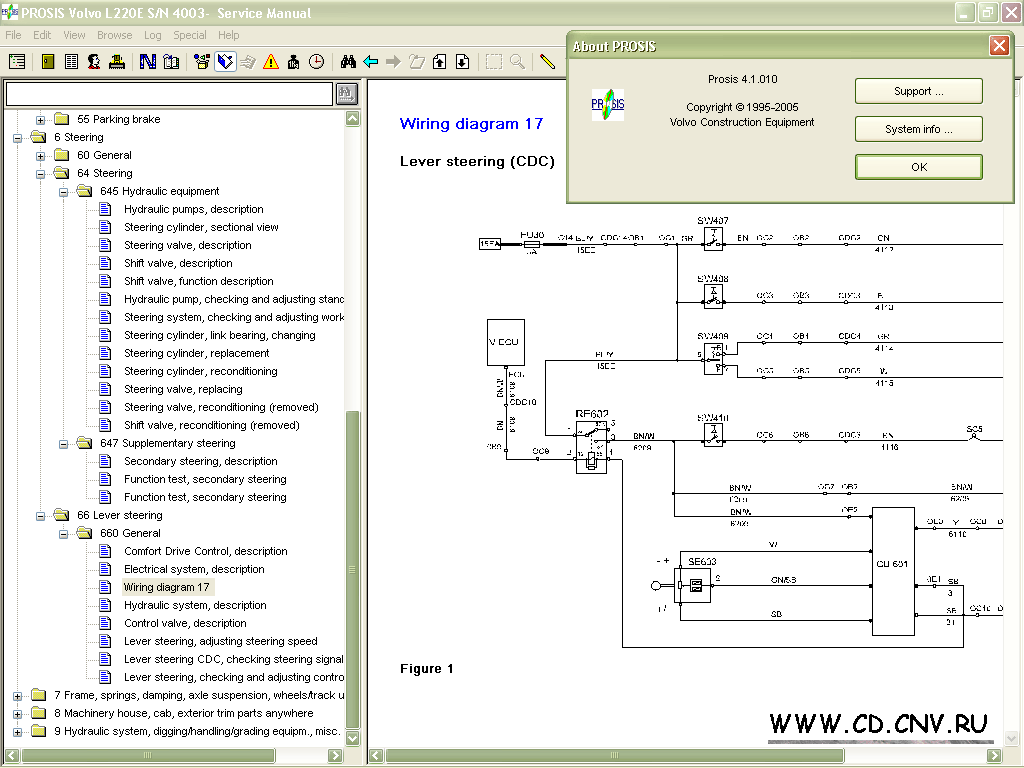Click the colored shapes box toolbar icon
The width and height of the screenshot is (1024, 768).
202,61
